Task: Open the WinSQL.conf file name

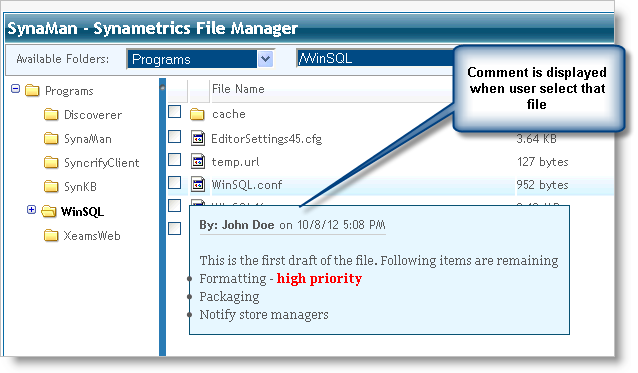Action: tap(247, 185)
